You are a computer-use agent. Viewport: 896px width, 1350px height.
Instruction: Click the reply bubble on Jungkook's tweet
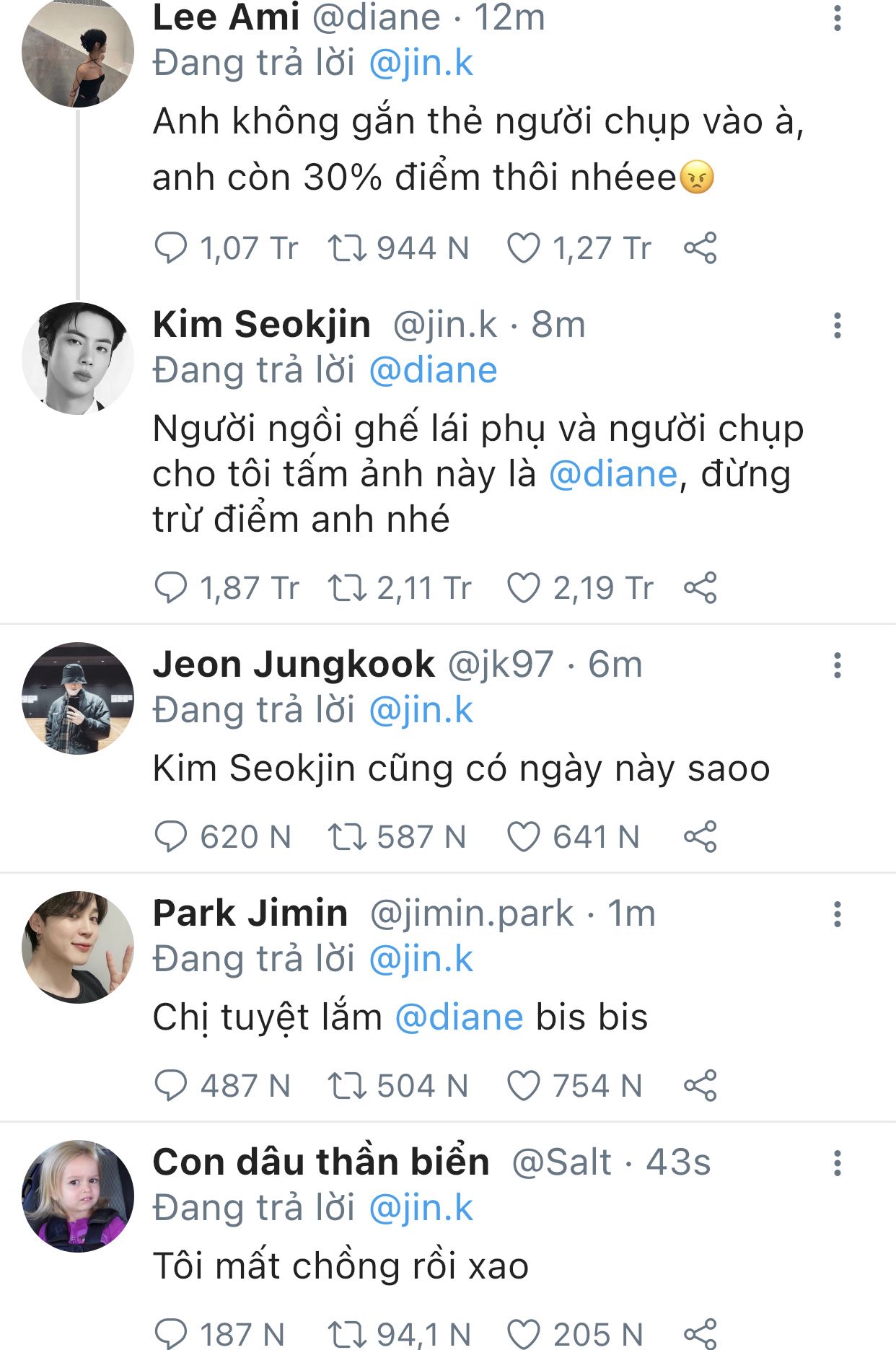click(x=171, y=837)
